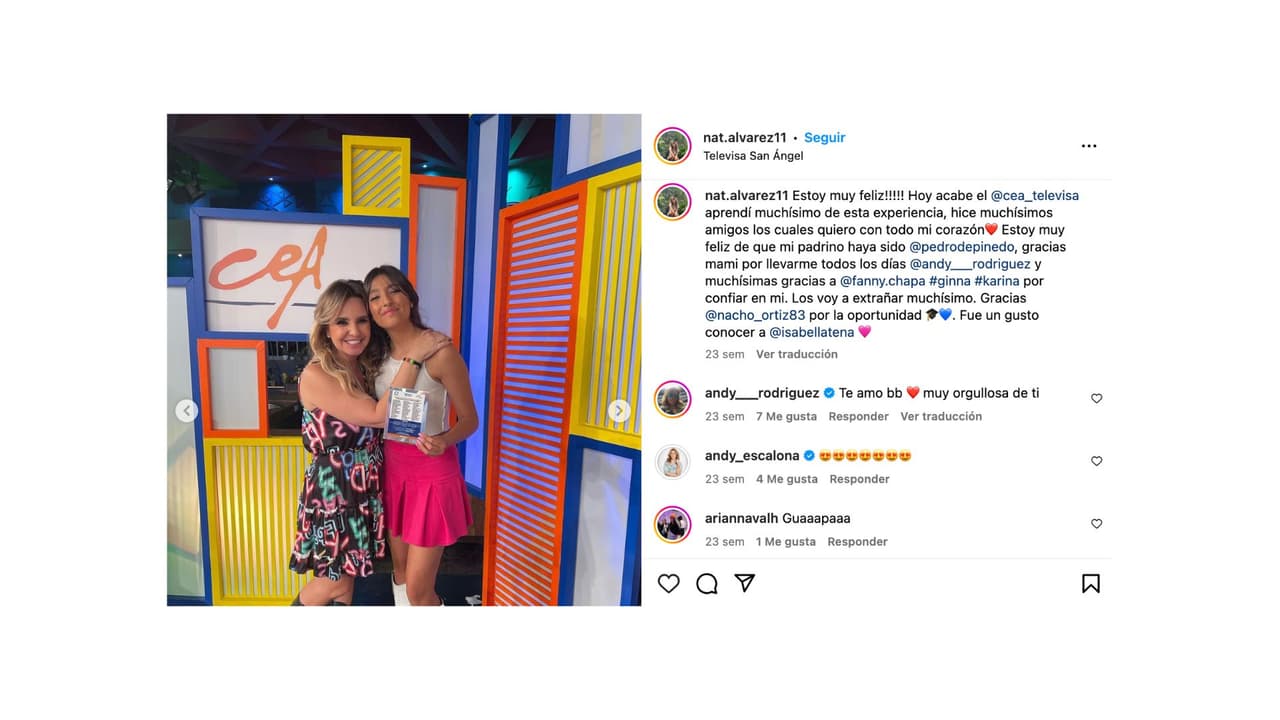This screenshot has height=720, width=1280.
Task: Like ariannavalh's Guaaapaaa comment
Action: tap(1096, 524)
